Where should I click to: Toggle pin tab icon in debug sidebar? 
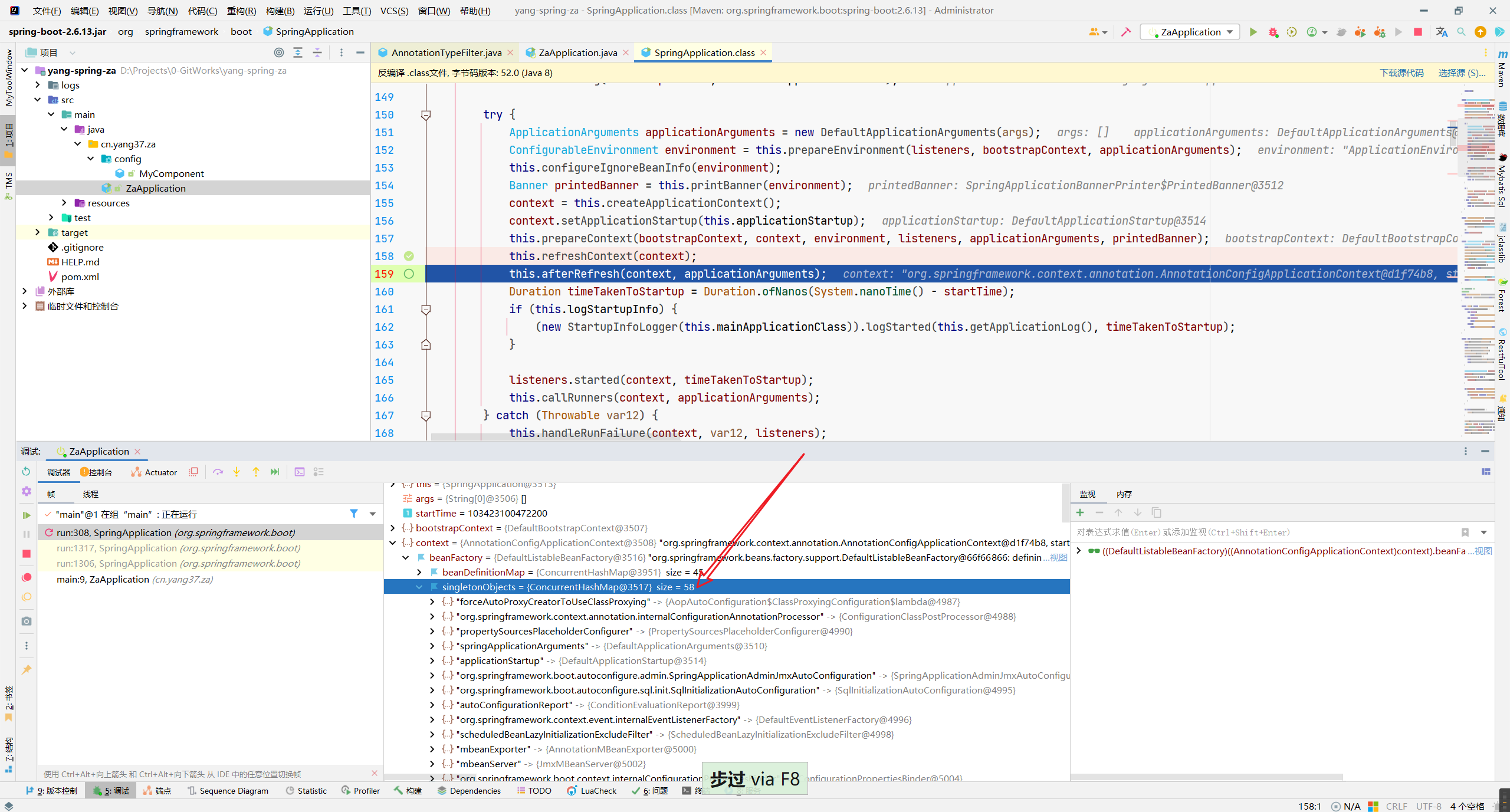(x=26, y=669)
